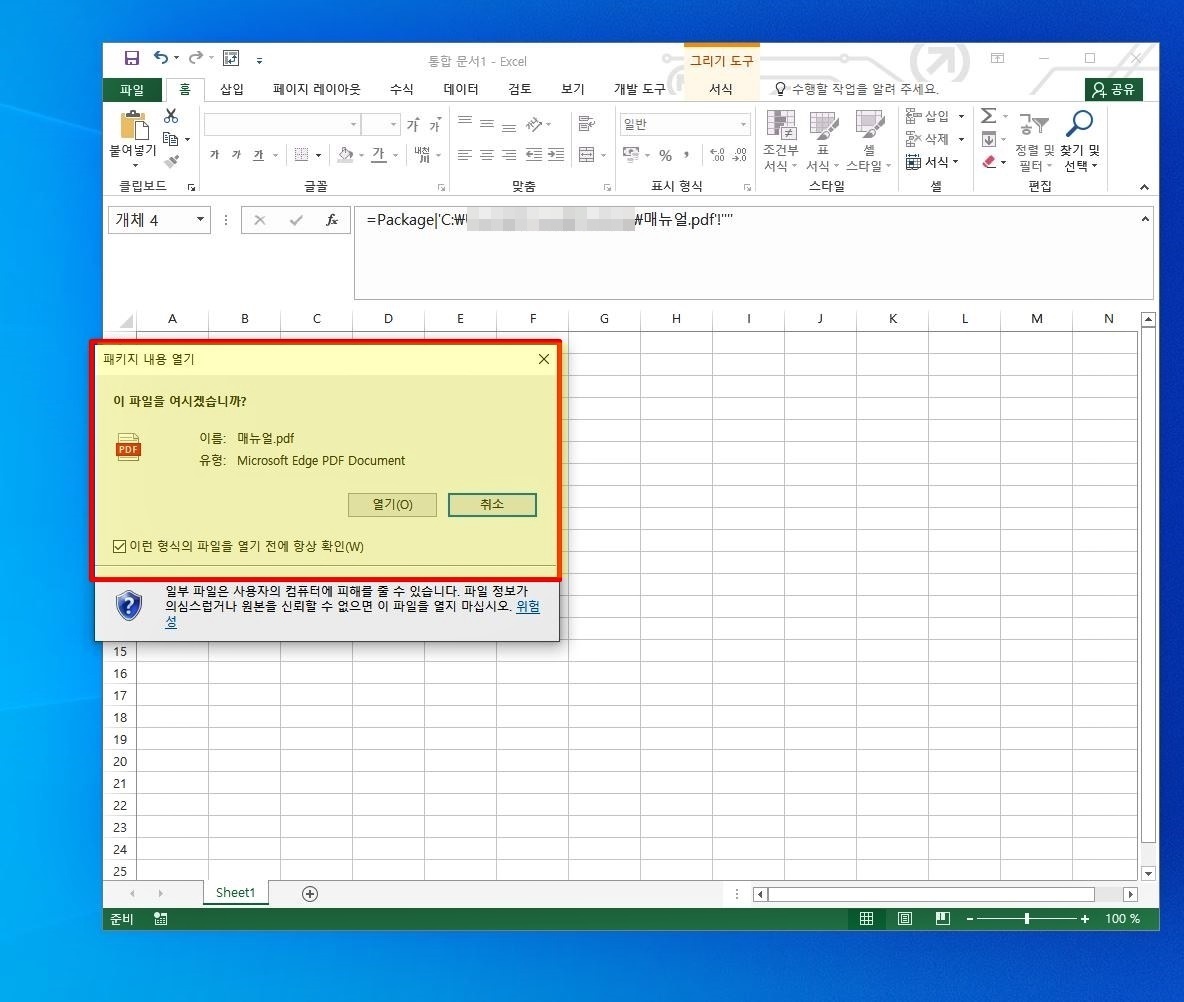This screenshot has width=1184, height=1002.
Task: Click the Undo arrow icon
Action: click(x=161, y=57)
